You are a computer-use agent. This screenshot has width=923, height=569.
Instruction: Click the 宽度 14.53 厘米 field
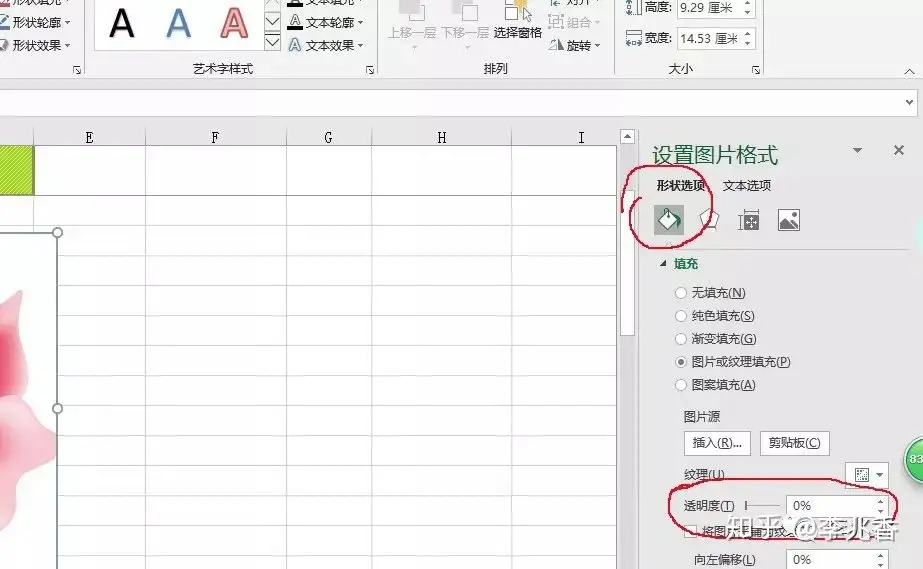tap(709, 39)
